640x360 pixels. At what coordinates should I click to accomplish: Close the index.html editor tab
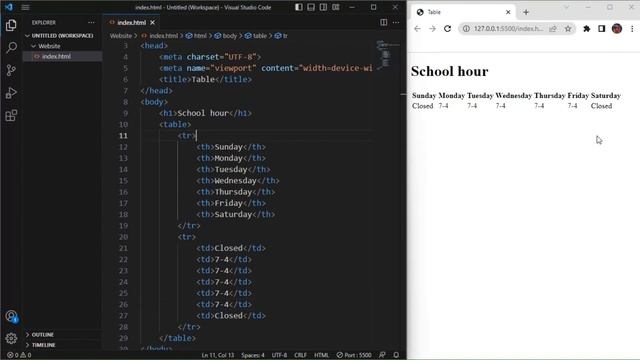coord(152,22)
